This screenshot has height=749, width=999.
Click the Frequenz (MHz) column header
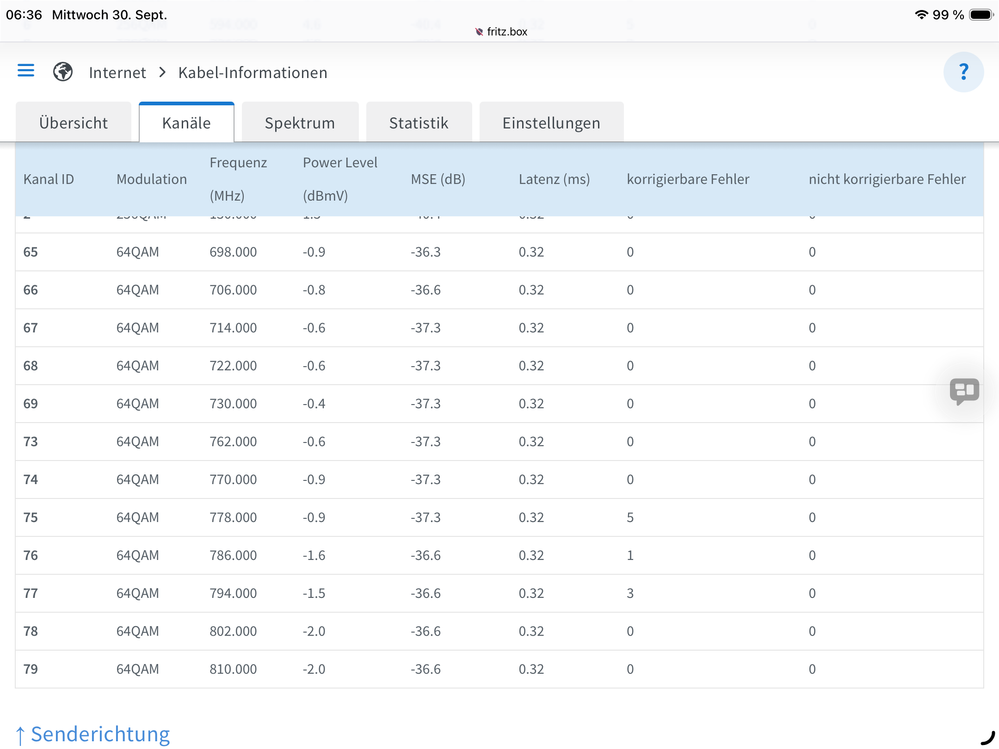(x=238, y=179)
